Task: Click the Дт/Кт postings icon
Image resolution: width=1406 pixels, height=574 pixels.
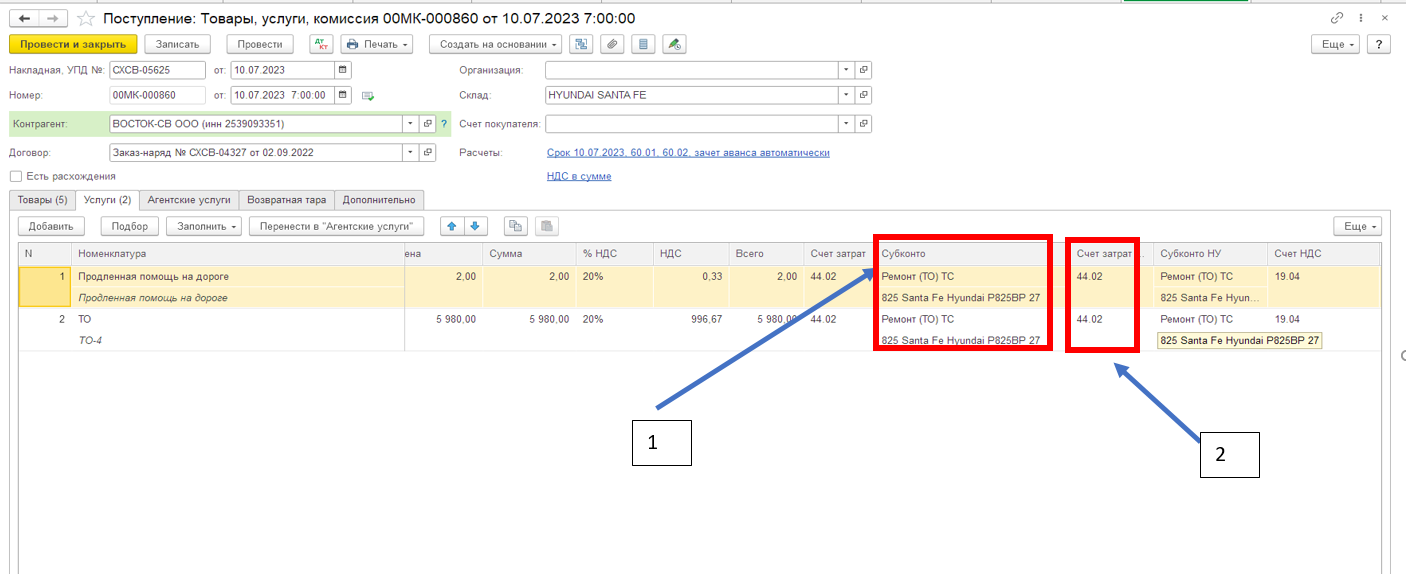Action: 321,44
